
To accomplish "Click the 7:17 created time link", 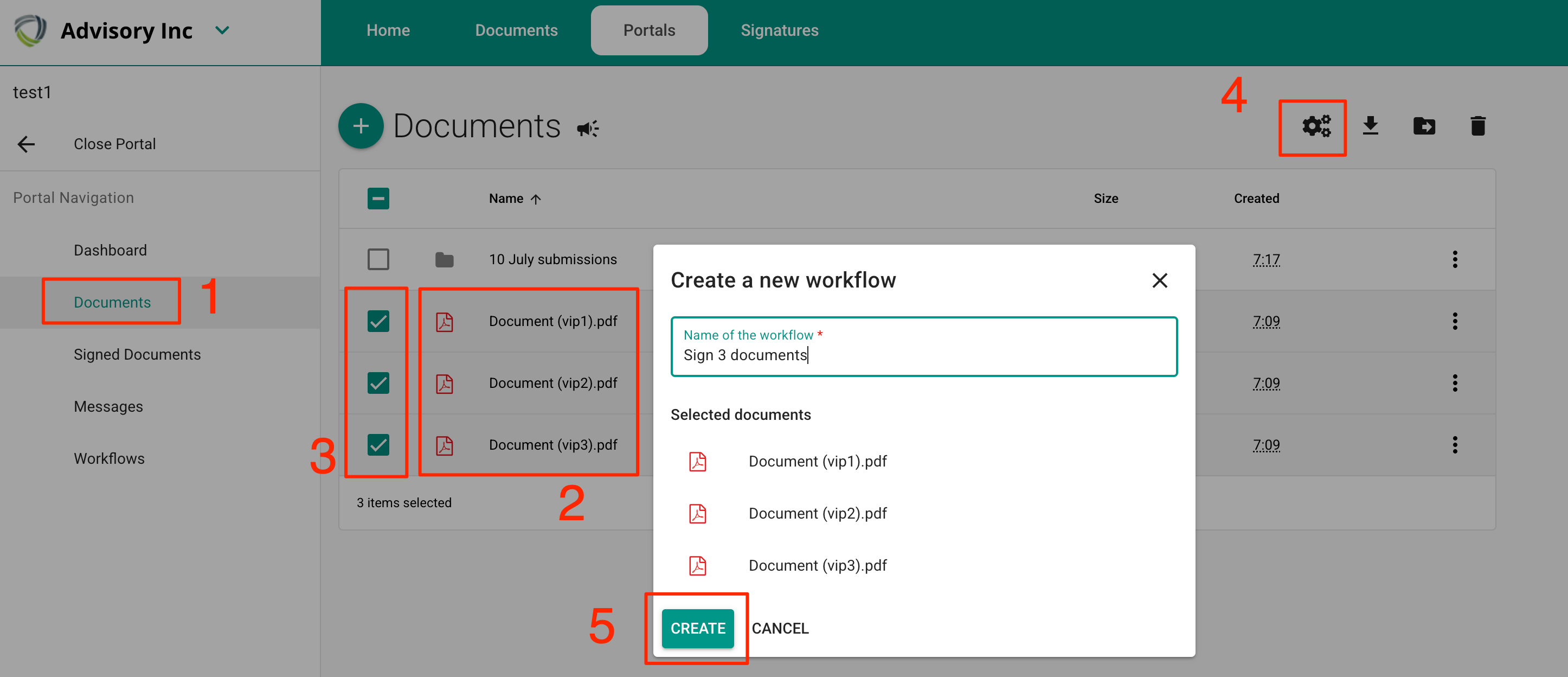I will click(1265, 259).
